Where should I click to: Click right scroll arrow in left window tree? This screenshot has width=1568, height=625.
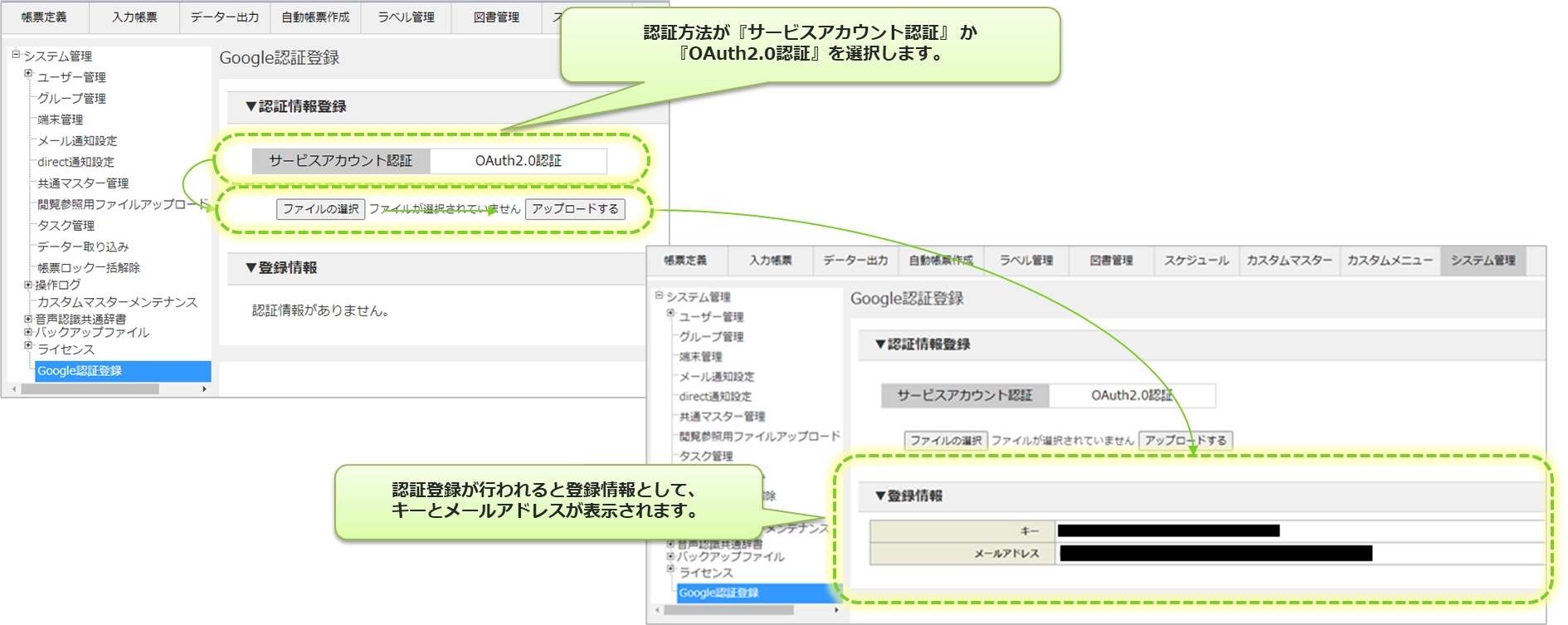pyautogui.click(x=204, y=388)
